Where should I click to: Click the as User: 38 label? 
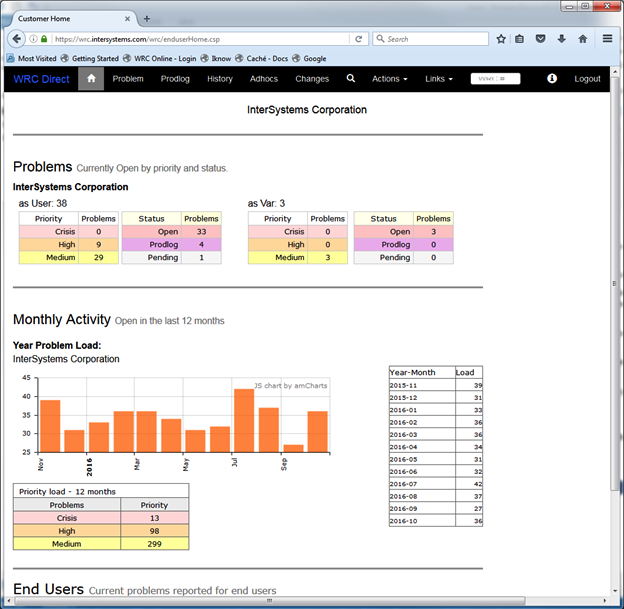click(x=43, y=203)
